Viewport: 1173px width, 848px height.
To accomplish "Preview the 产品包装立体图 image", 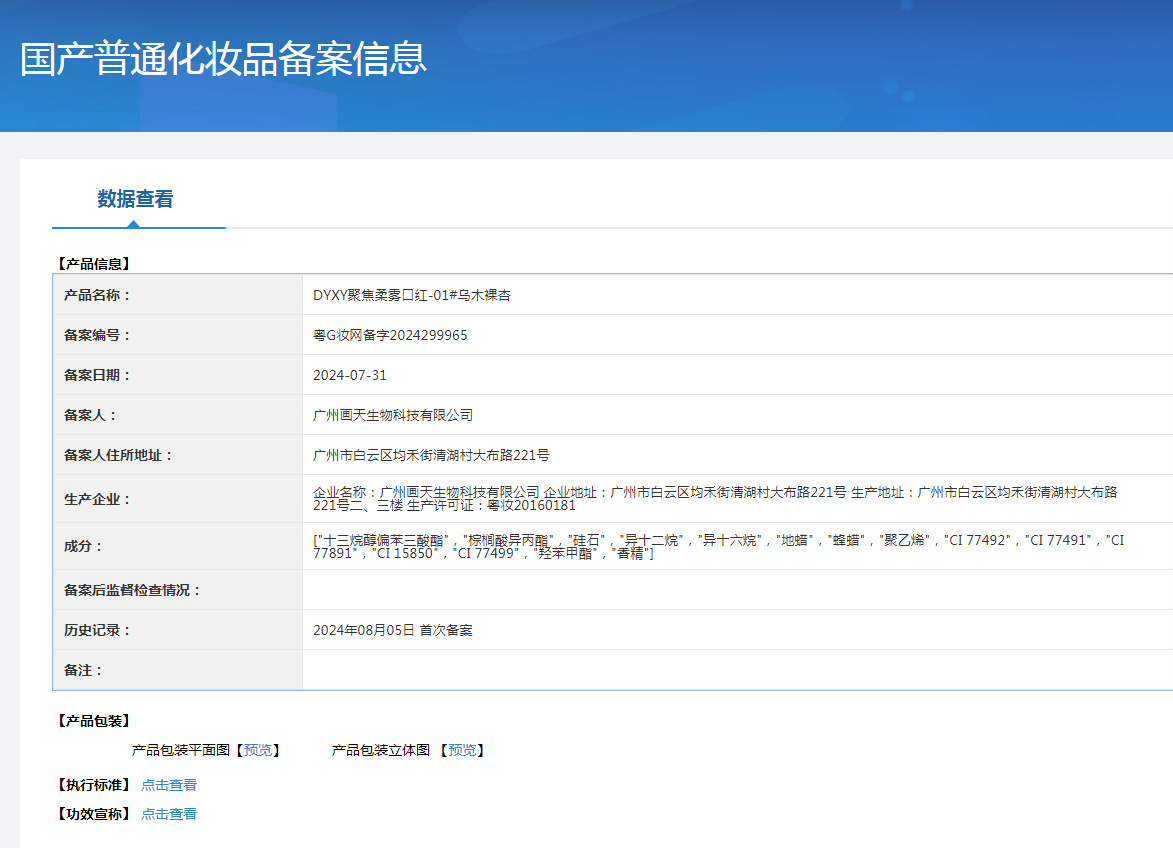I will [462, 750].
